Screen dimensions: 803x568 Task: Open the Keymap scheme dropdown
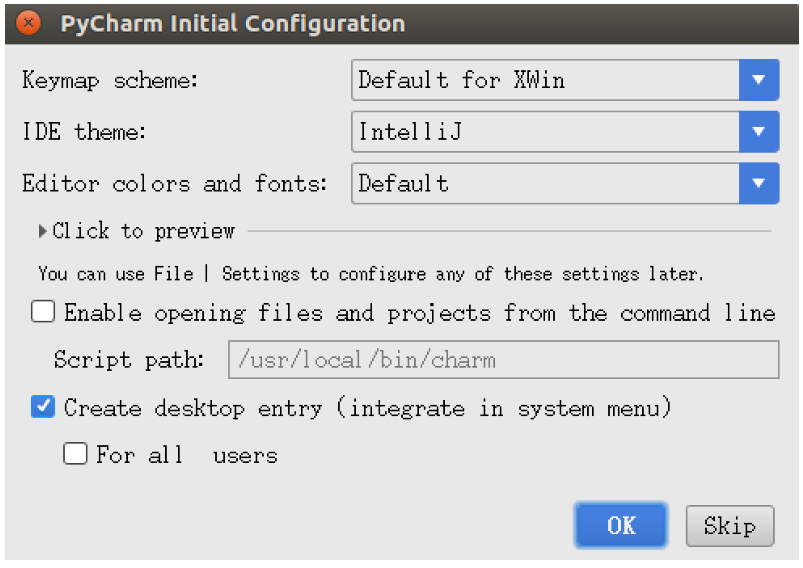tap(565, 80)
